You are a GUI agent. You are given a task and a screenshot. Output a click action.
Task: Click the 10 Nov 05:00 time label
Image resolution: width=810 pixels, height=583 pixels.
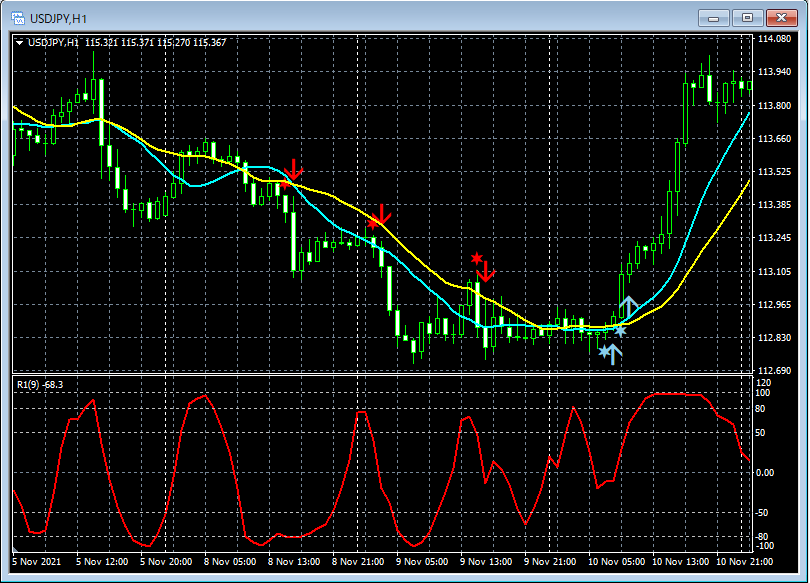tap(617, 562)
